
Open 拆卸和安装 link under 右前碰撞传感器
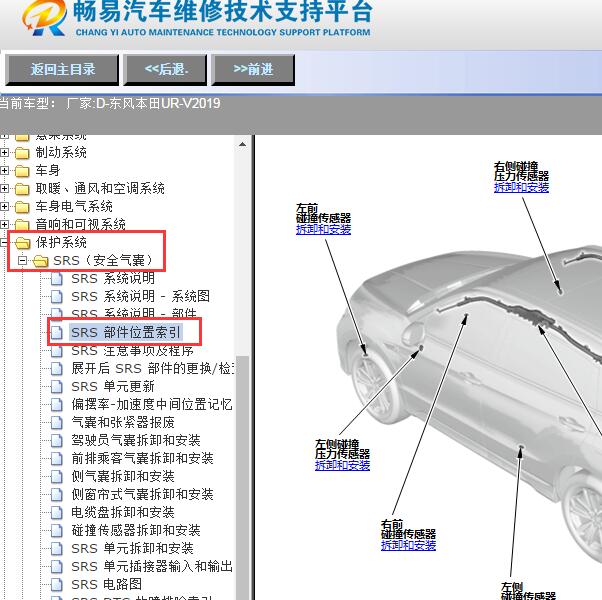pyautogui.click(x=408, y=545)
